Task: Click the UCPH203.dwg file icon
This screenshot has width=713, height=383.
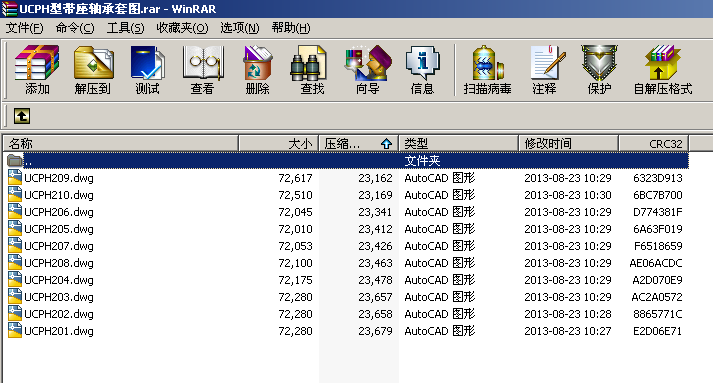Action: click(15, 297)
